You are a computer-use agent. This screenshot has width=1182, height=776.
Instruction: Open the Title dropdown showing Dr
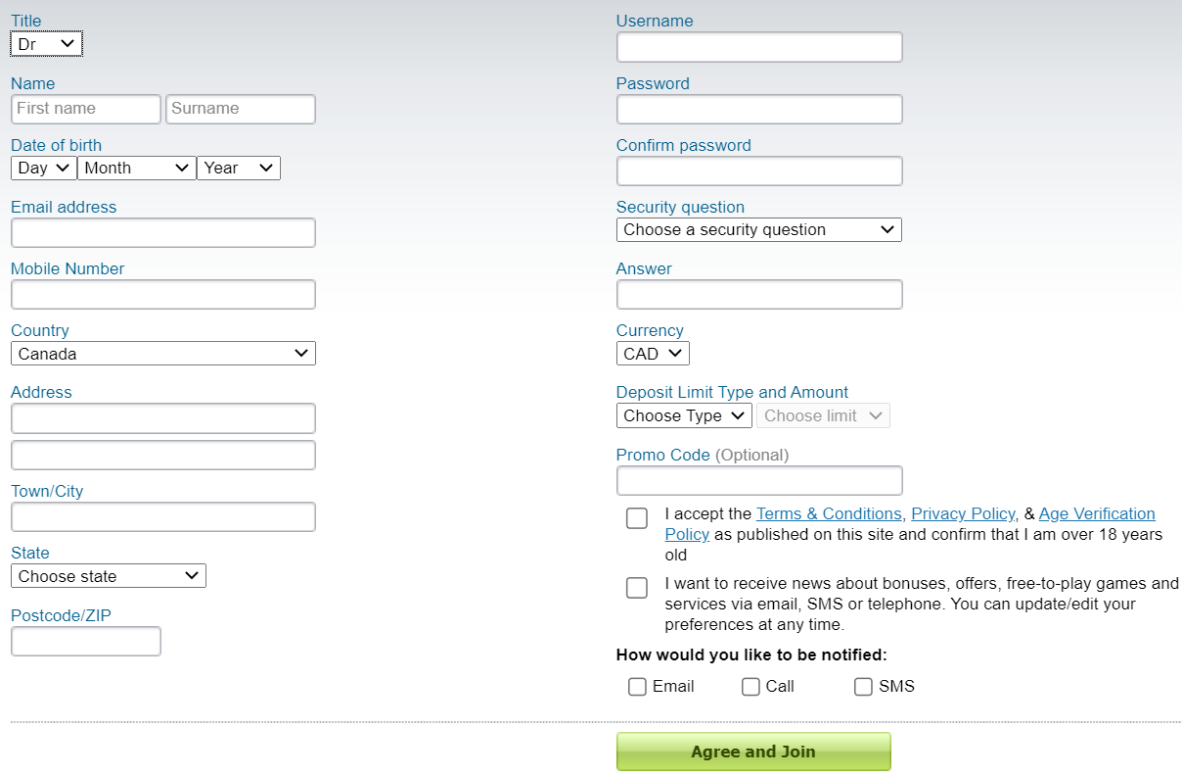coord(46,44)
